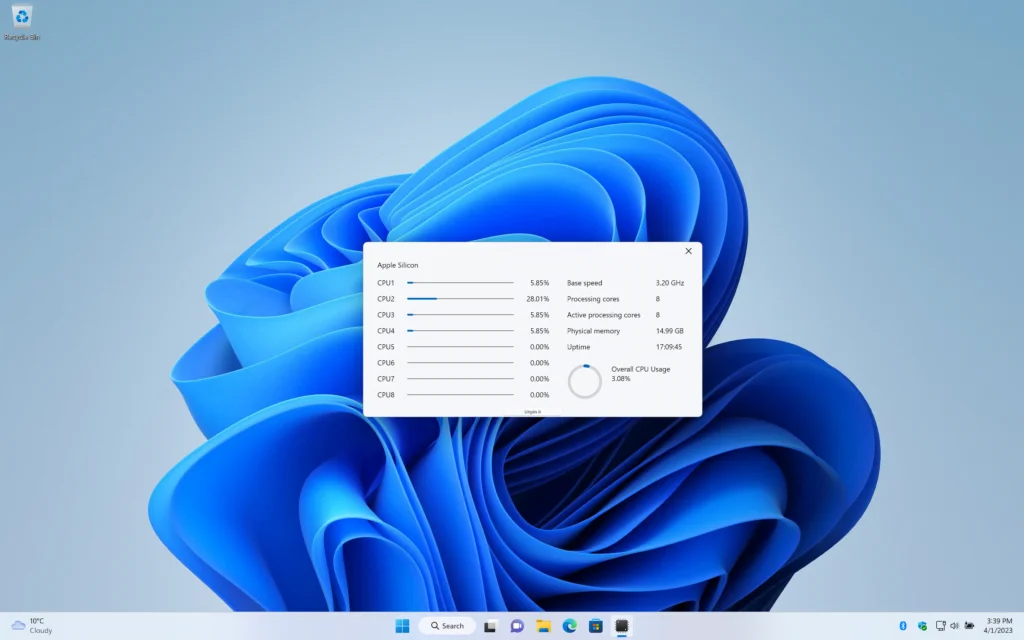Image resolution: width=1024 pixels, height=640 pixels.
Task: Click the 17:09:45 uptime value
Action: [x=669, y=347]
